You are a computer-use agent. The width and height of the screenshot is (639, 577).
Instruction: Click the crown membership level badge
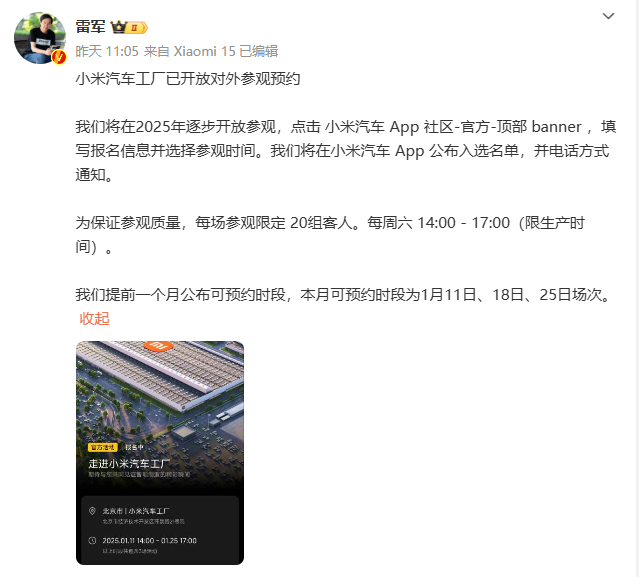129,27
